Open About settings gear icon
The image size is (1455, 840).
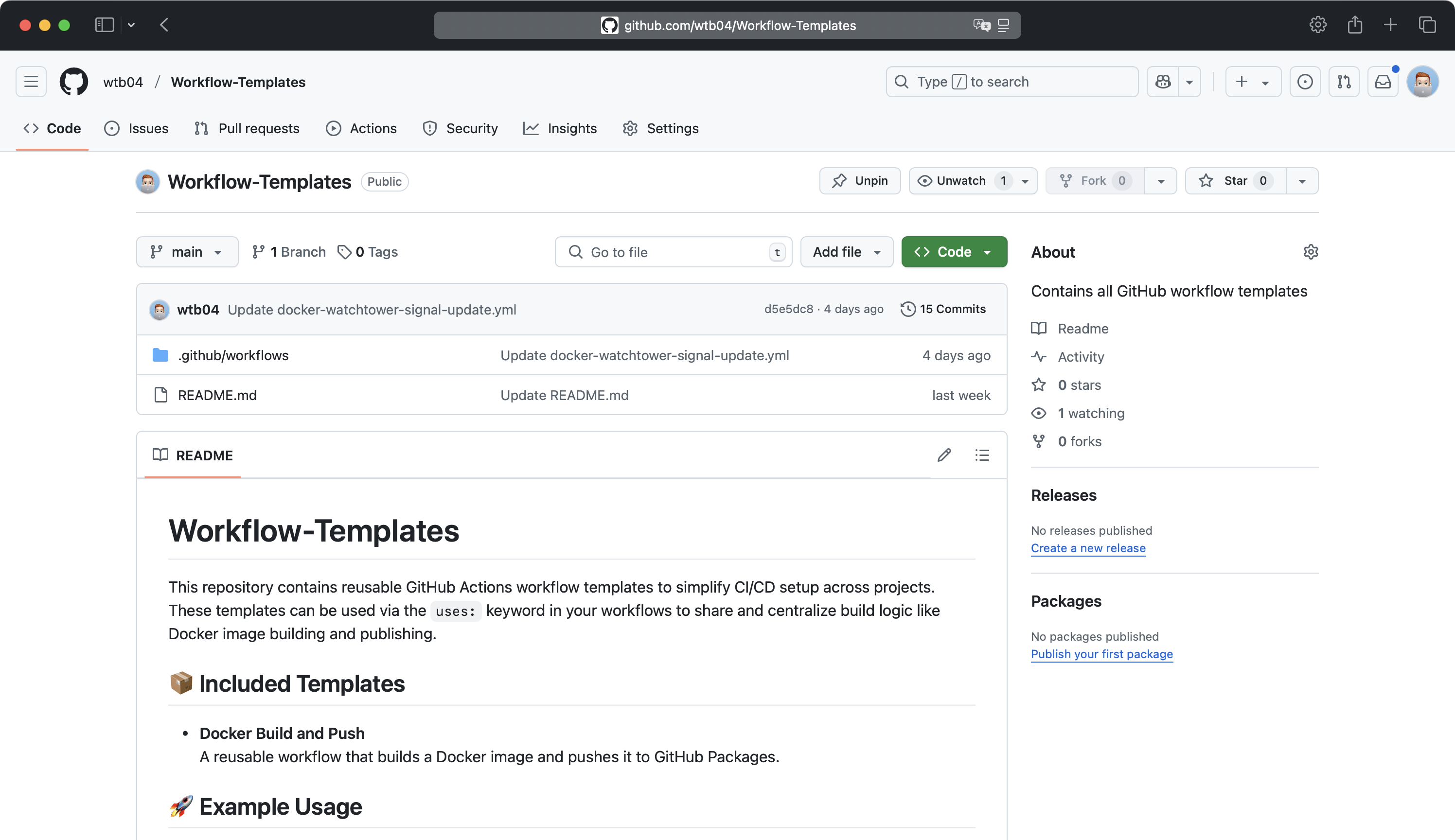[1311, 252]
